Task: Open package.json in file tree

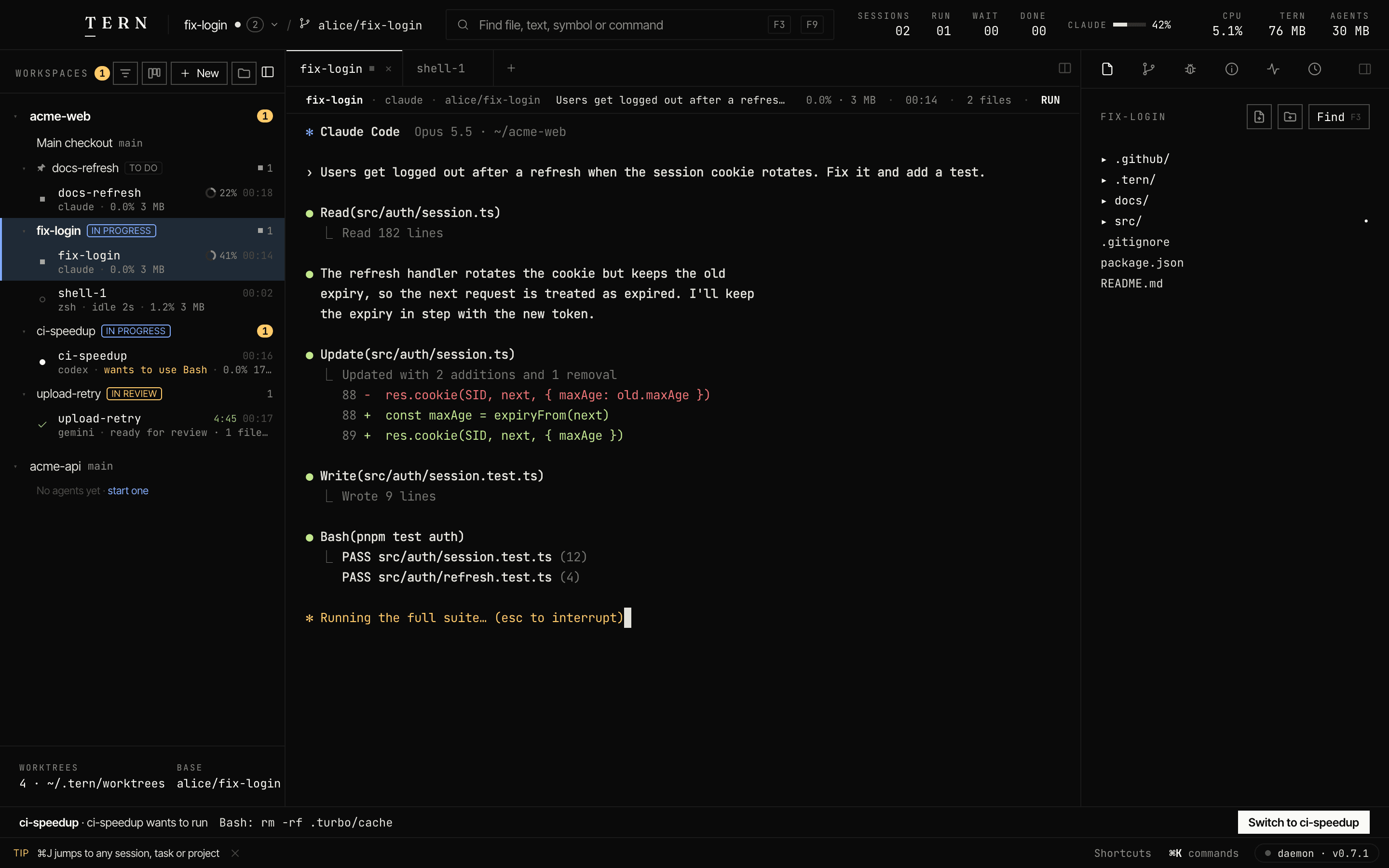Action: point(1142,263)
